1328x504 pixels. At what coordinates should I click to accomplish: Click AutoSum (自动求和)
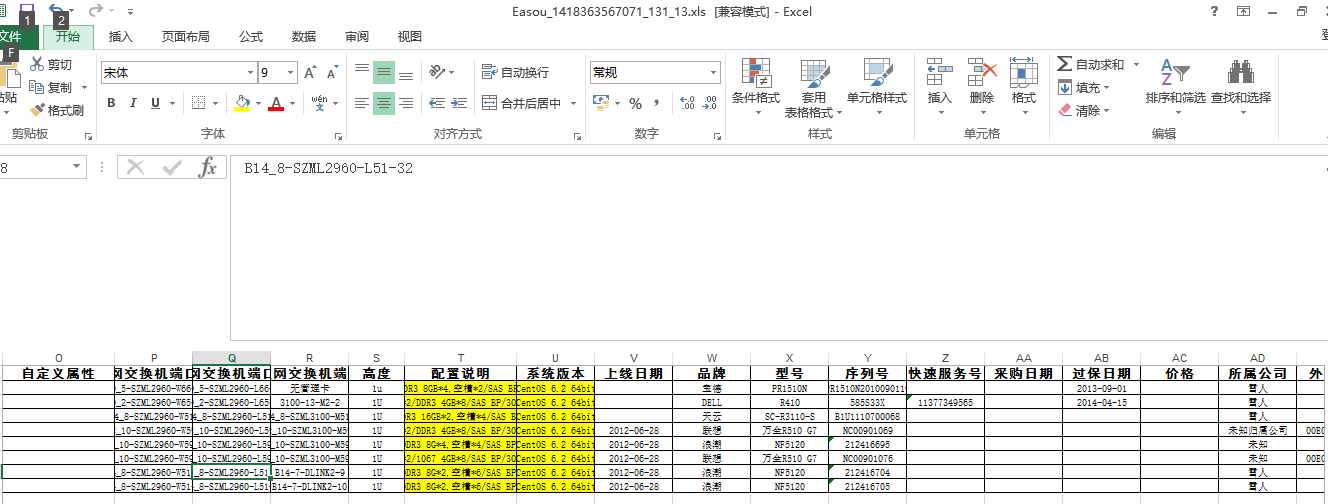1091,64
